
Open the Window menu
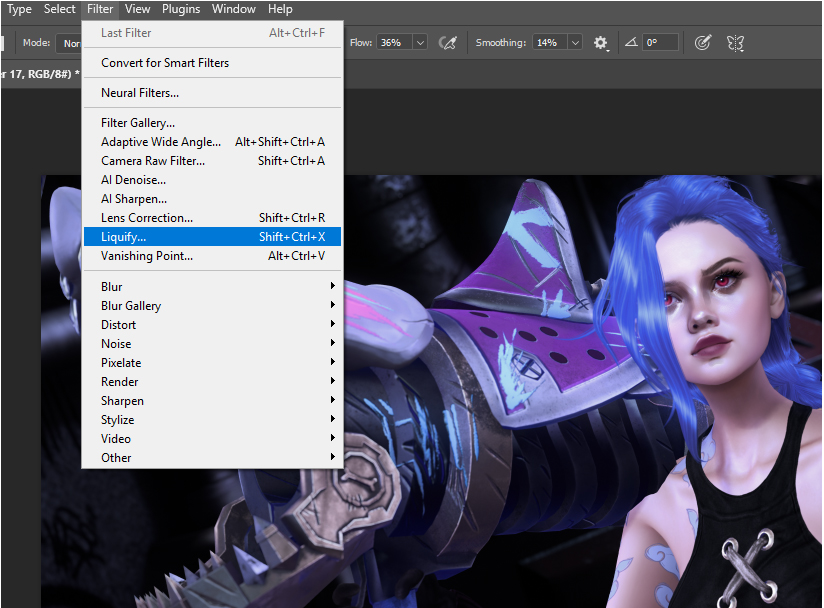pos(233,9)
